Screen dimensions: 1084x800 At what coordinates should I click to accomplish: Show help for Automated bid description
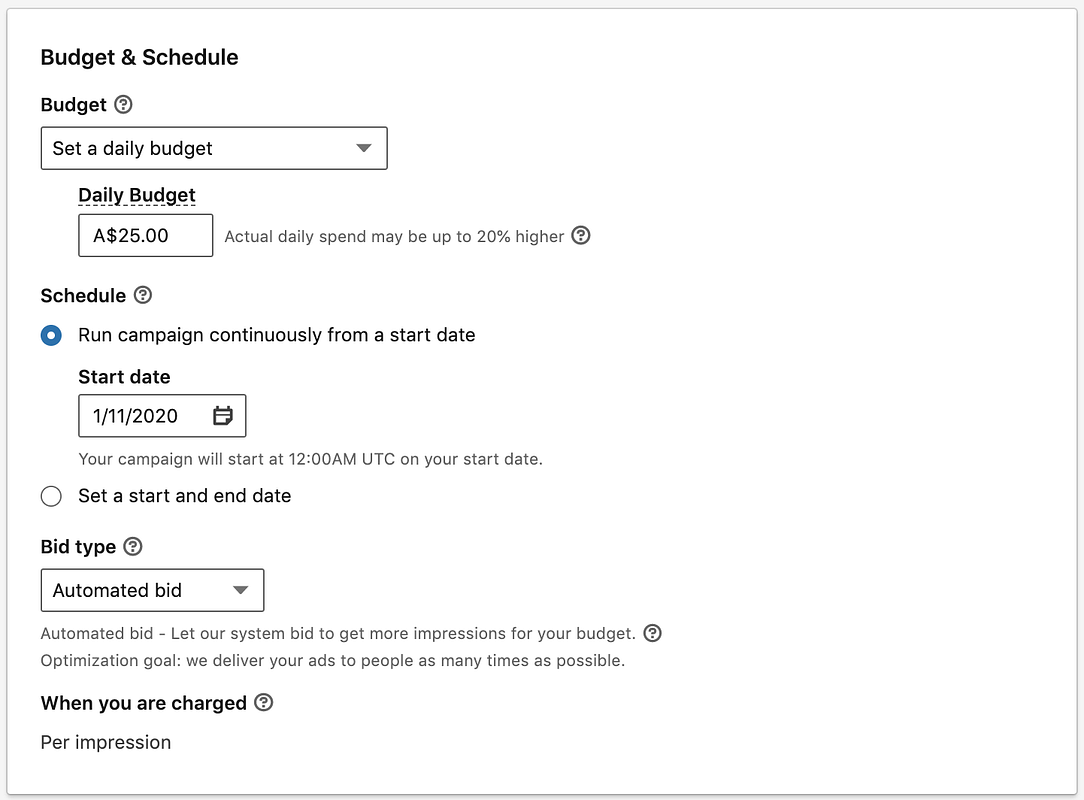tap(652, 633)
